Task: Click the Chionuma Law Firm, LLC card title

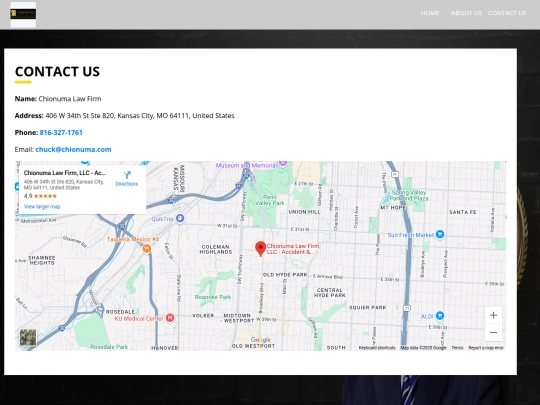Action: click(x=65, y=173)
